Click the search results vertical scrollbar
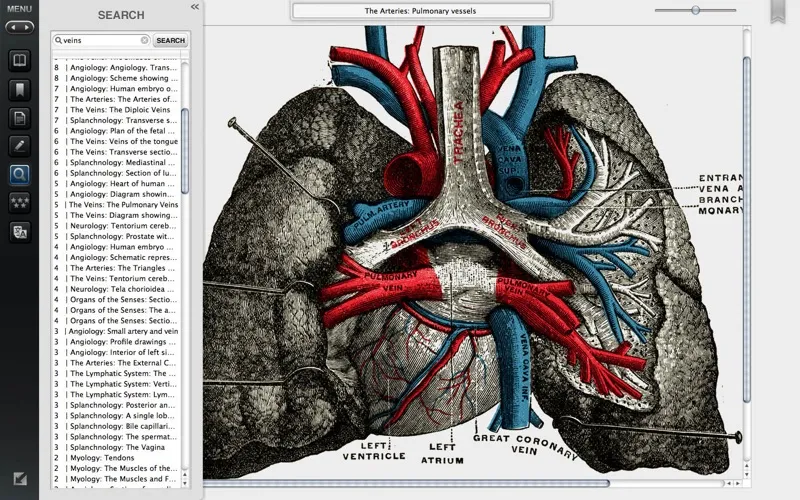 click(x=185, y=151)
